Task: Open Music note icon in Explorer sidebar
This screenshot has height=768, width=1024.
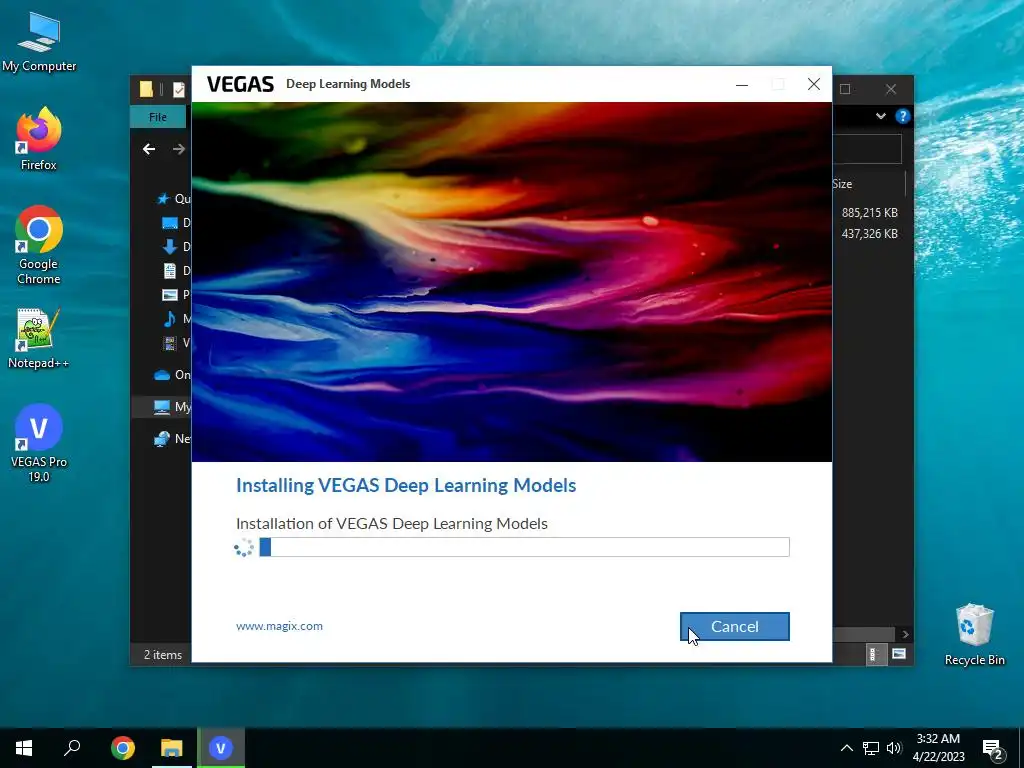Action: (x=170, y=319)
